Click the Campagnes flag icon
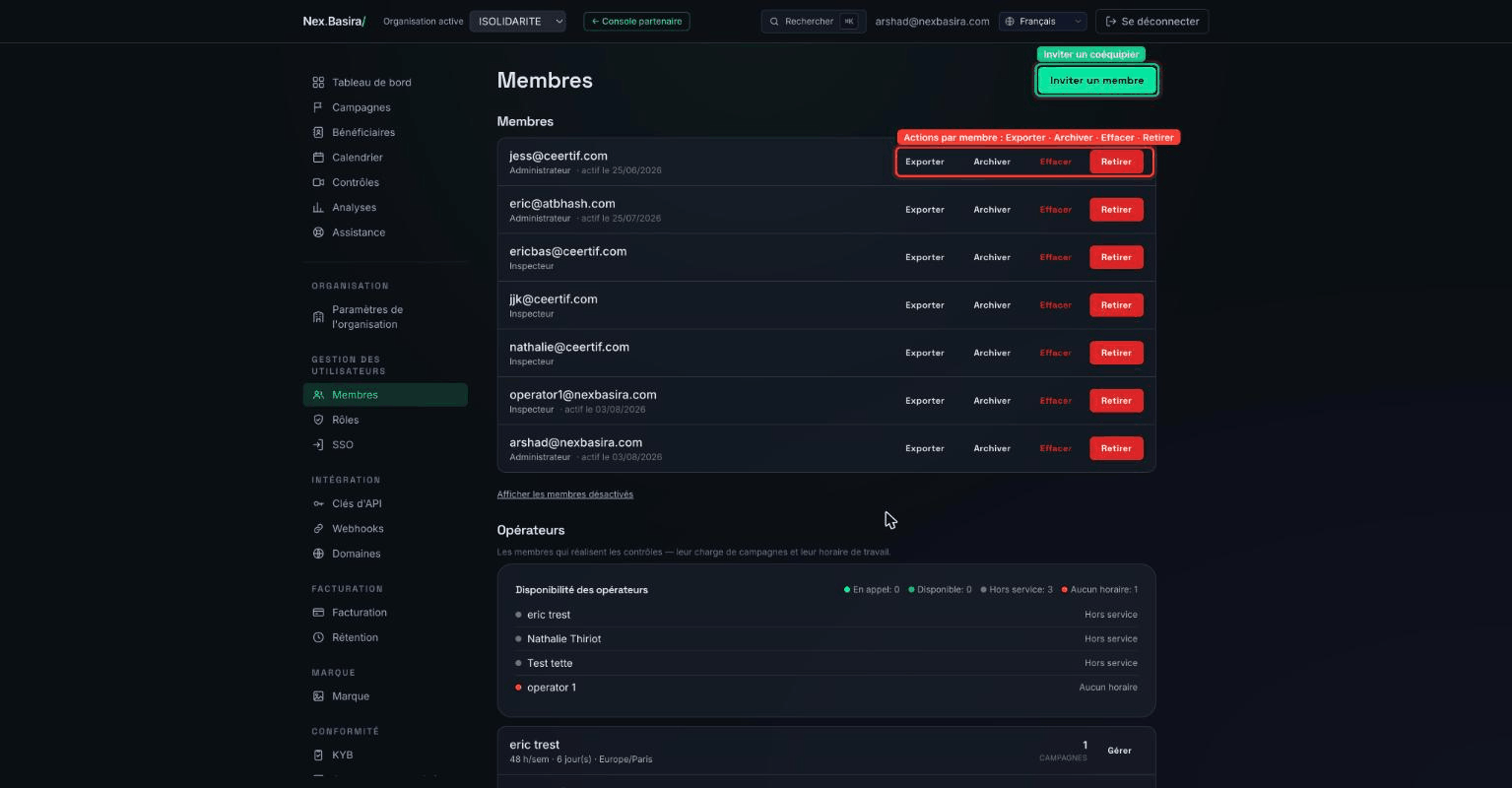This screenshot has height=788, width=1512. (318, 107)
